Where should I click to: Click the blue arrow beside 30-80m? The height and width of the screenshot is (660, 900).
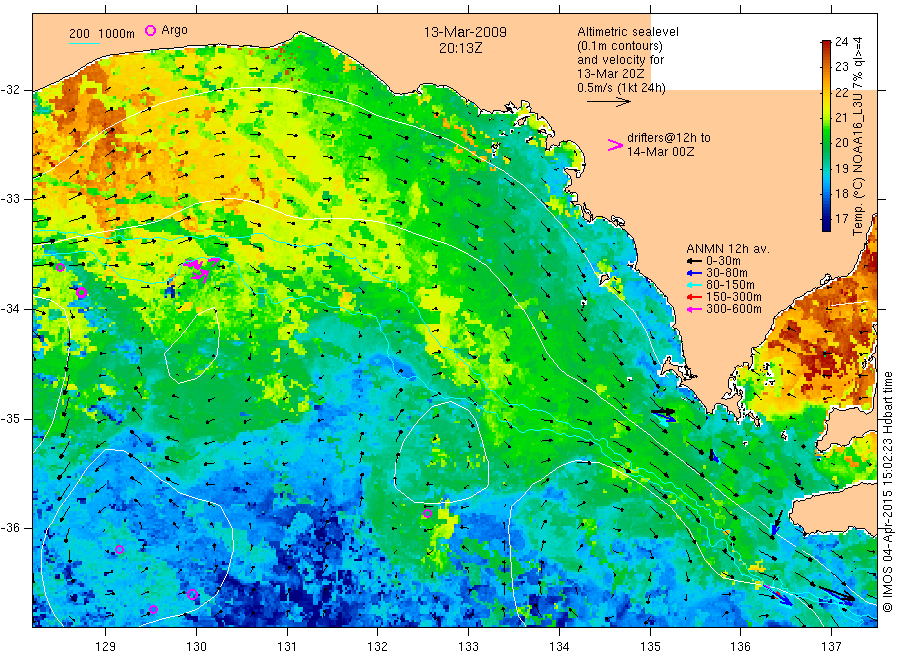click(695, 273)
